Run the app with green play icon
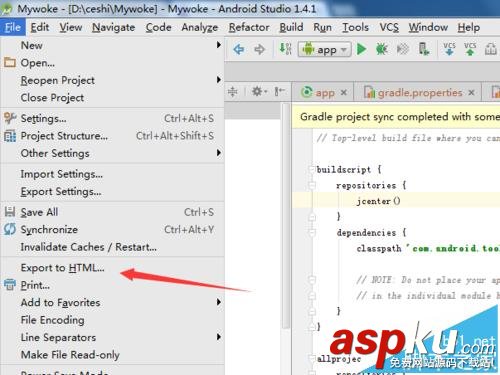Image resolution: width=500 pixels, height=375 pixels. click(361, 49)
